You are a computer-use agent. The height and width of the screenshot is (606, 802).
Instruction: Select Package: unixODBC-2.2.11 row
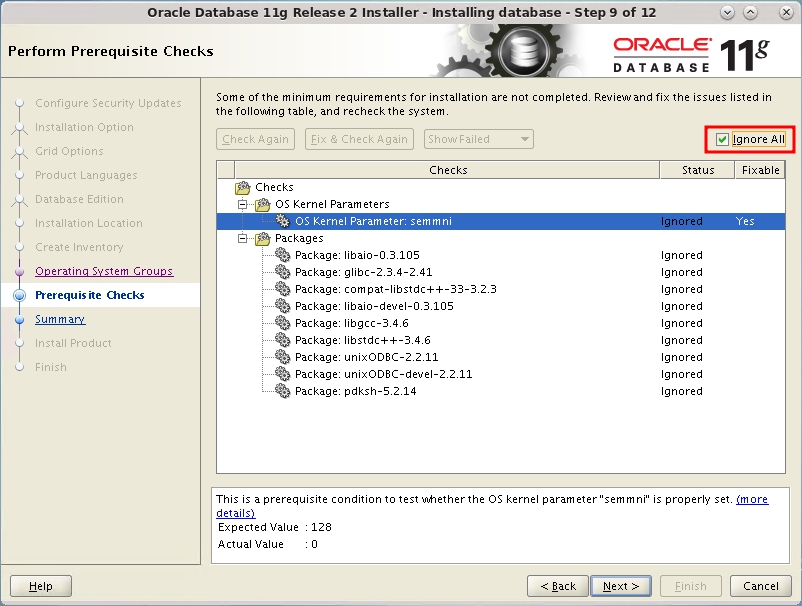coord(501,356)
